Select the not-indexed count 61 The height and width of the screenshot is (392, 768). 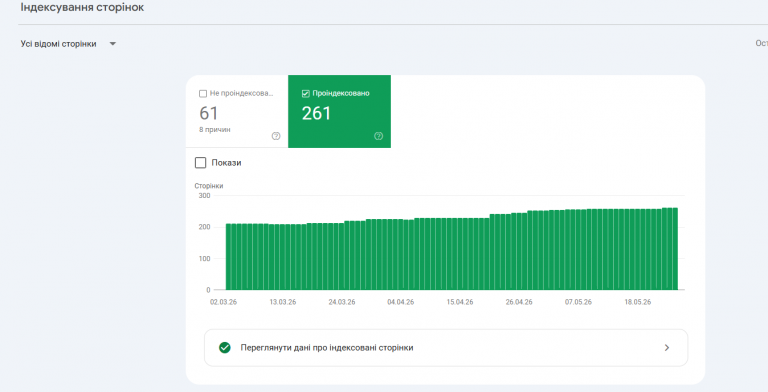tap(209, 113)
